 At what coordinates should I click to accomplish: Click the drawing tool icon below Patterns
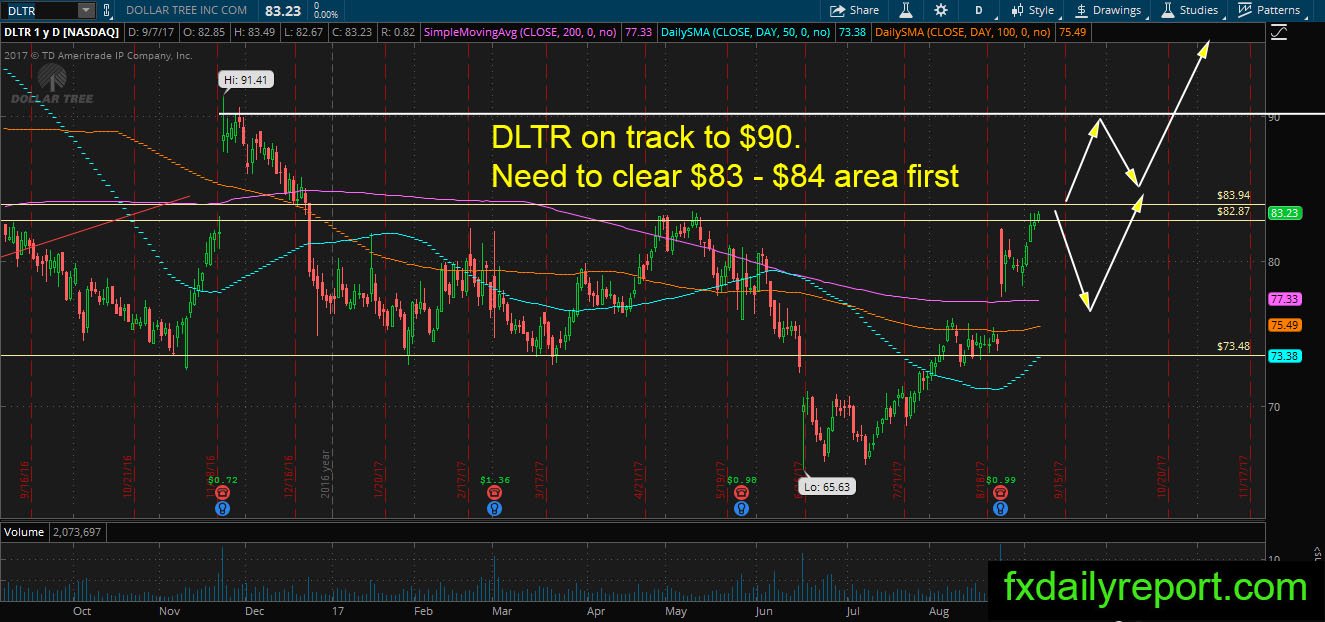click(1278, 33)
